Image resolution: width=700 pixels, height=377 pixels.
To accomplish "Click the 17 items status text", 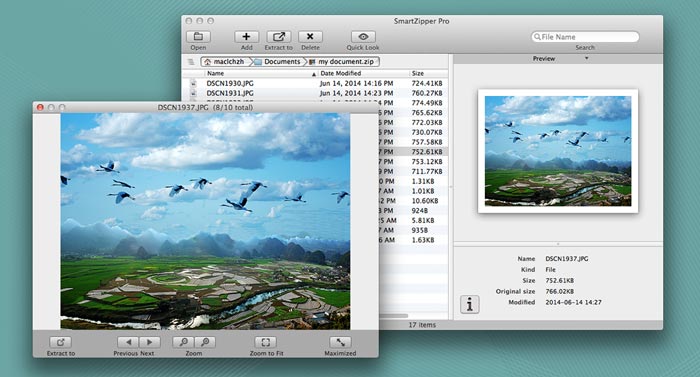I will (x=422, y=325).
